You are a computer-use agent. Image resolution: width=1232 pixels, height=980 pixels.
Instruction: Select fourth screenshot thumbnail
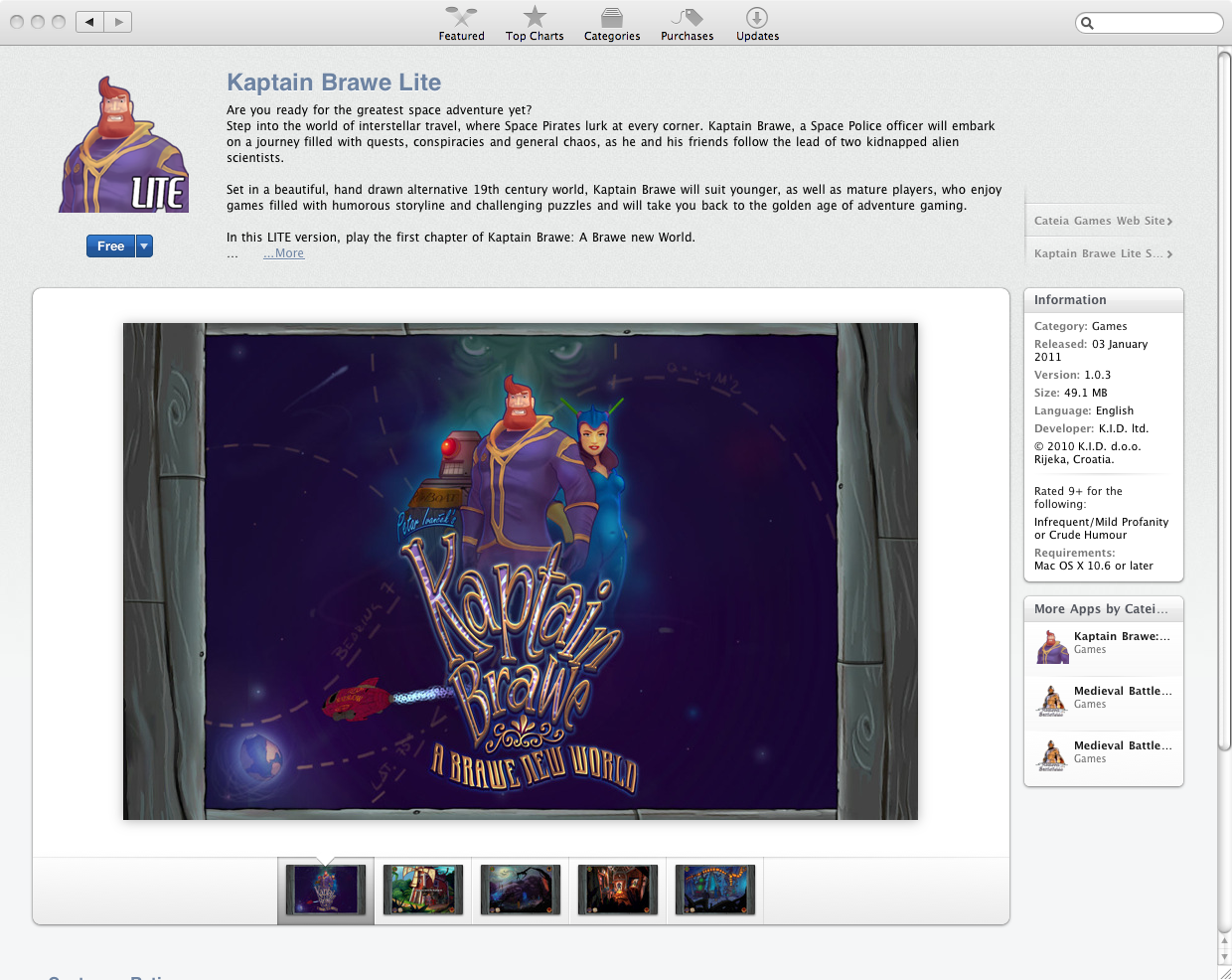pyautogui.click(x=618, y=890)
